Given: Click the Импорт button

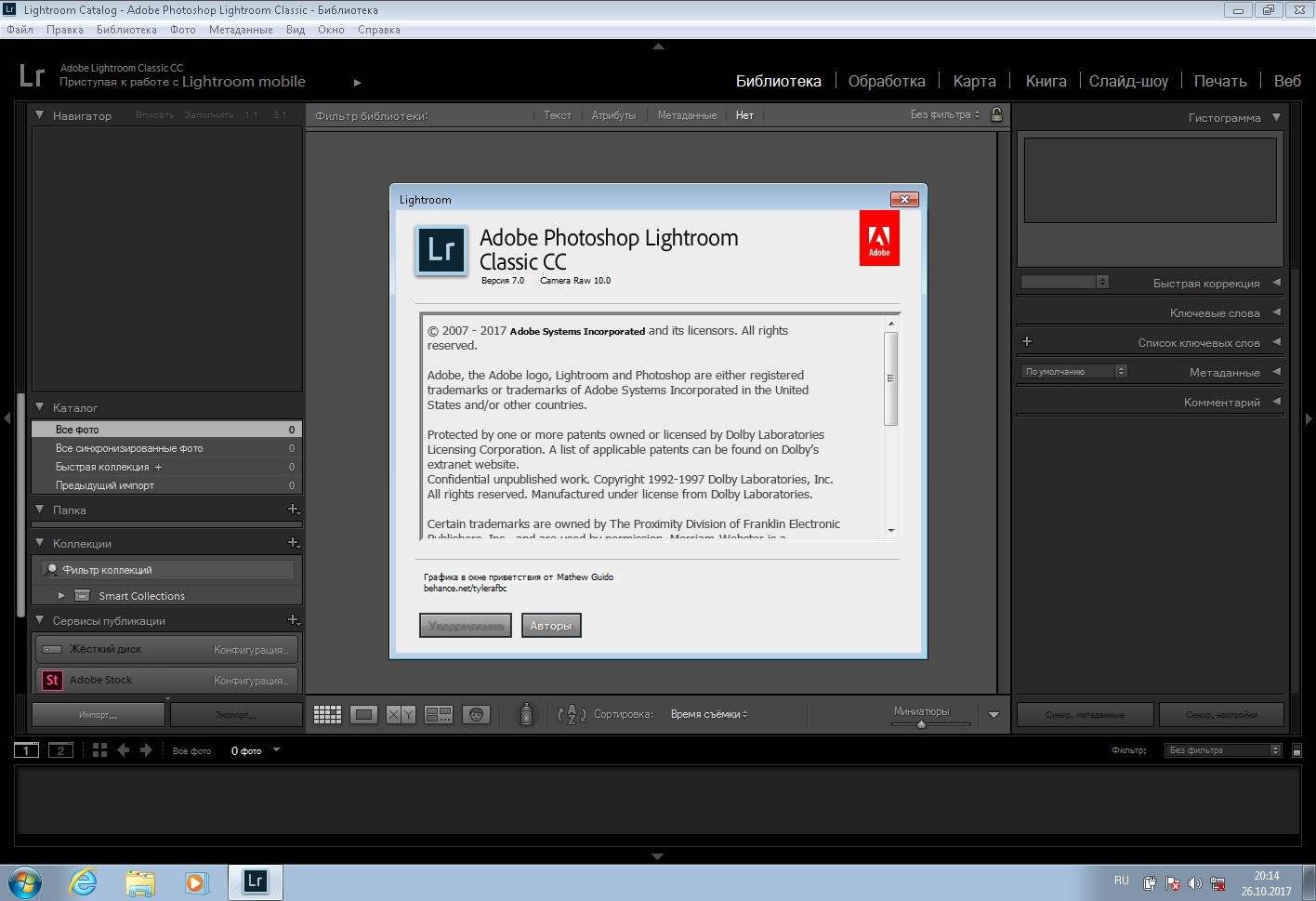Looking at the screenshot, I should click(x=99, y=714).
